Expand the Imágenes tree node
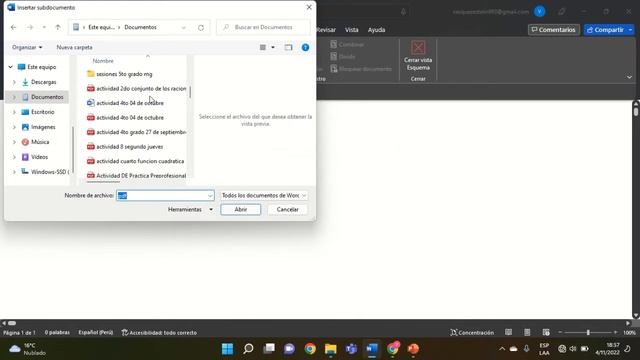Viewport: 640px width, 360px height. coord(14,127)
